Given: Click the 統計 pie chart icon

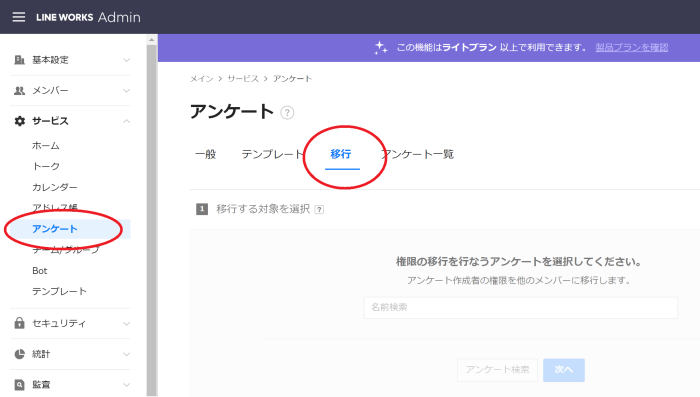Looking at the screenshot, I should coord(19,354).
